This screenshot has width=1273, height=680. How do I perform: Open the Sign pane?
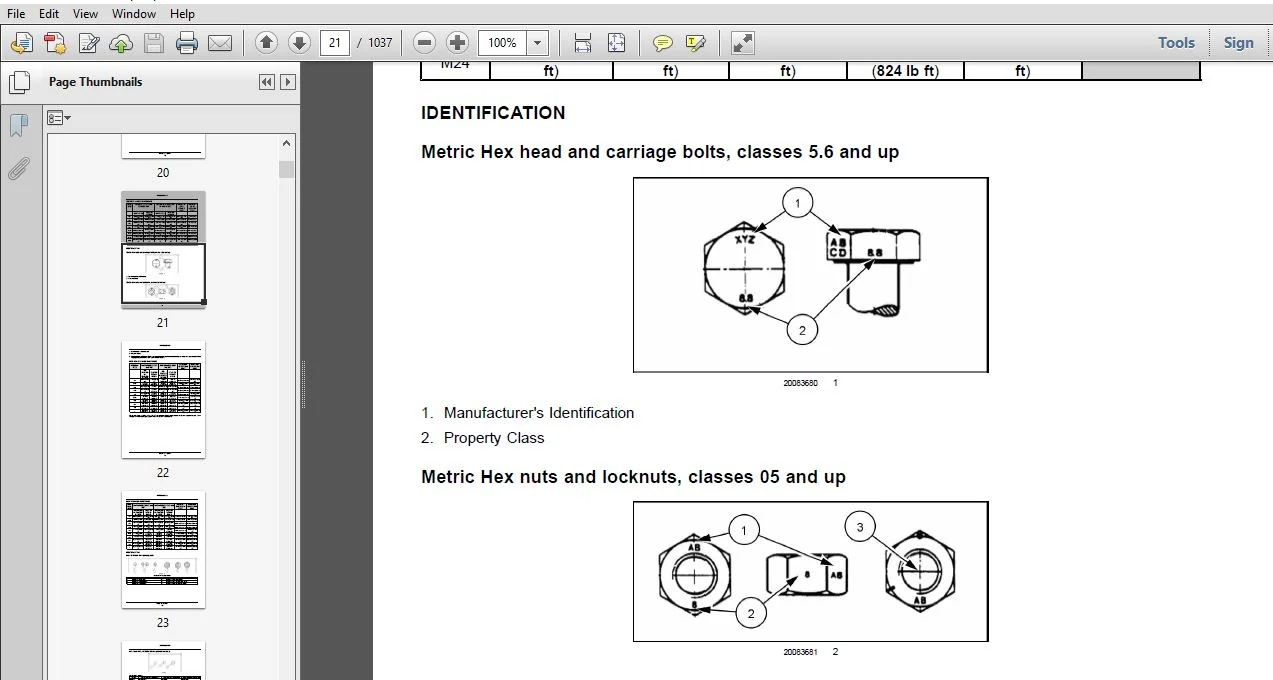pos(1238,42)
